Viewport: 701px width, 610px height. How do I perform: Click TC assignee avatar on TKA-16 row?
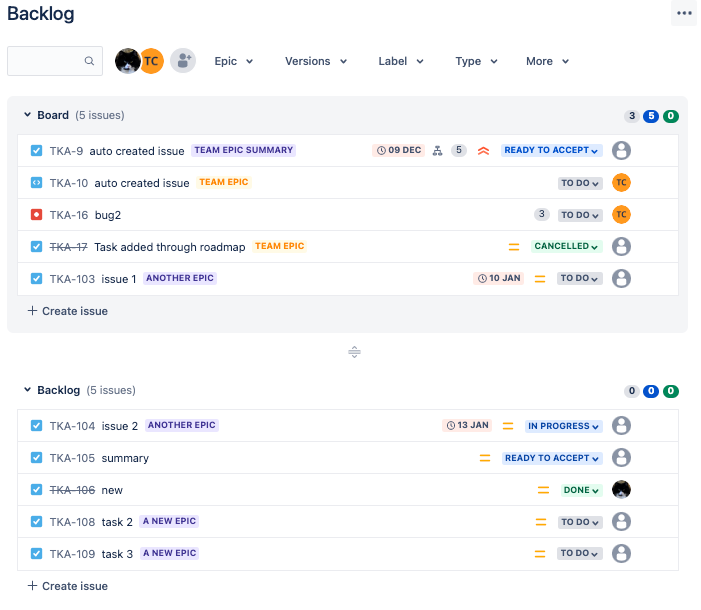tap(621, 215)
